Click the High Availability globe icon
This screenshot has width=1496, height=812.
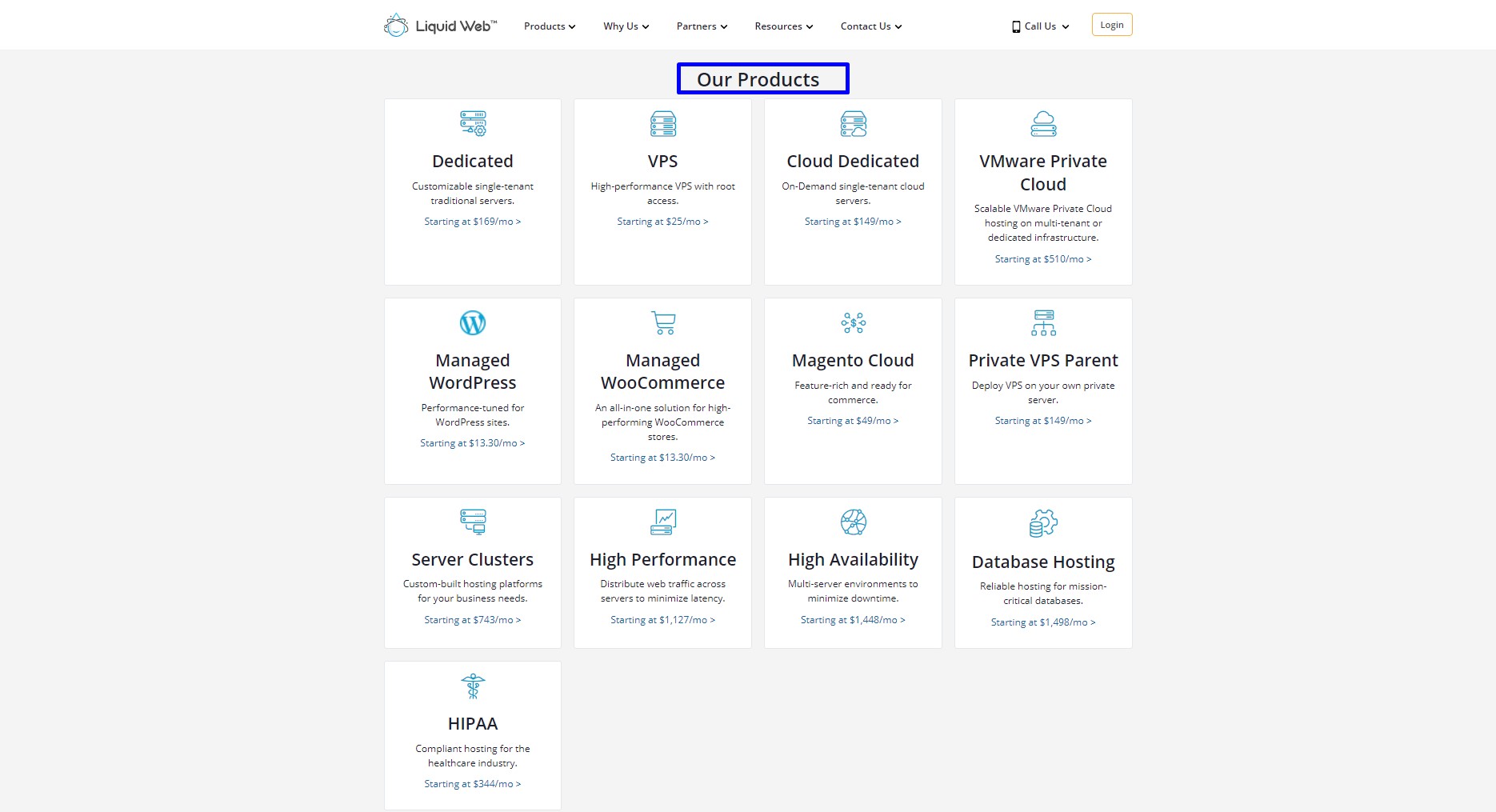[853, 522]
